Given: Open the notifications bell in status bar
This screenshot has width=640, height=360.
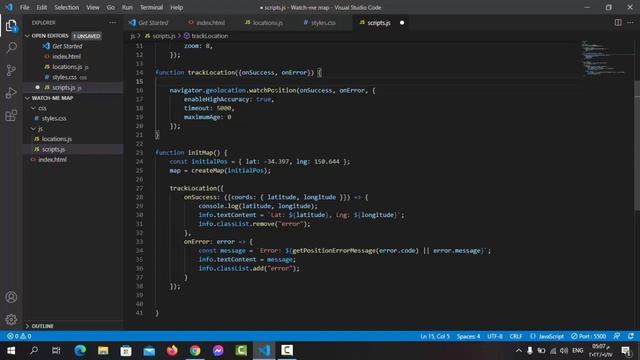Looking at the screenshot, I should 631,336.
